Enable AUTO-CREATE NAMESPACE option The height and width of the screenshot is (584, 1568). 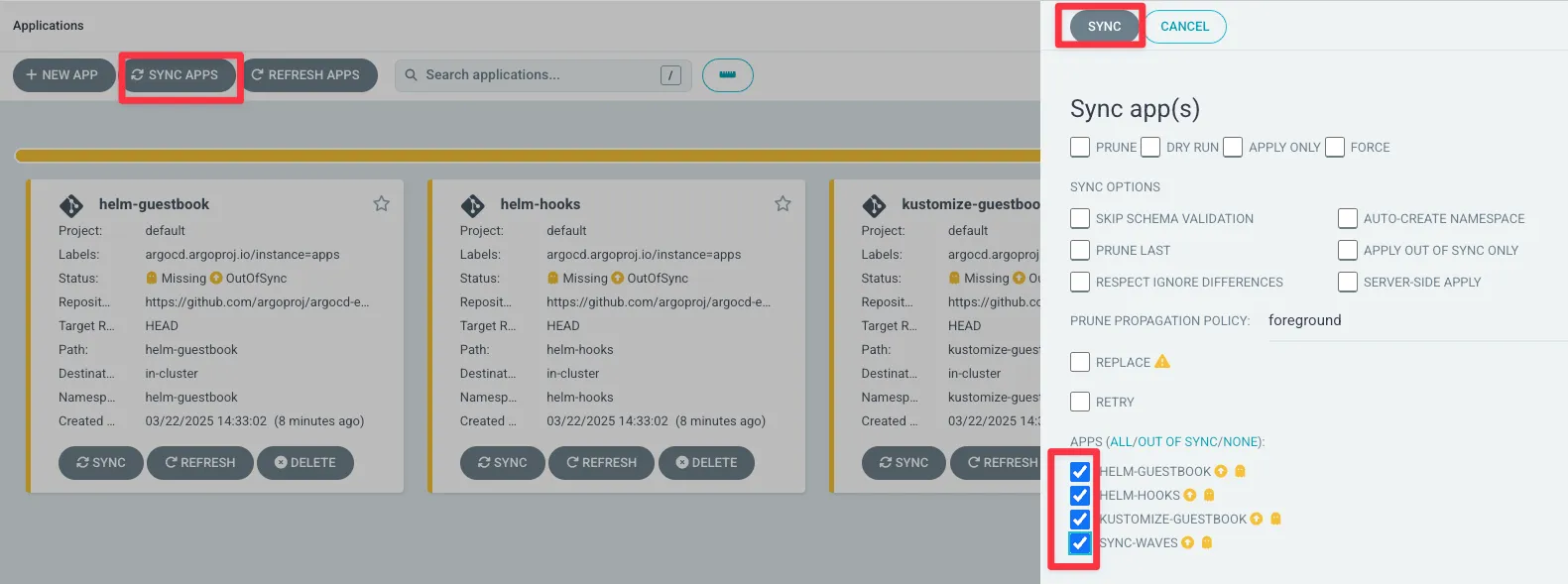(x=1348, y=218)
